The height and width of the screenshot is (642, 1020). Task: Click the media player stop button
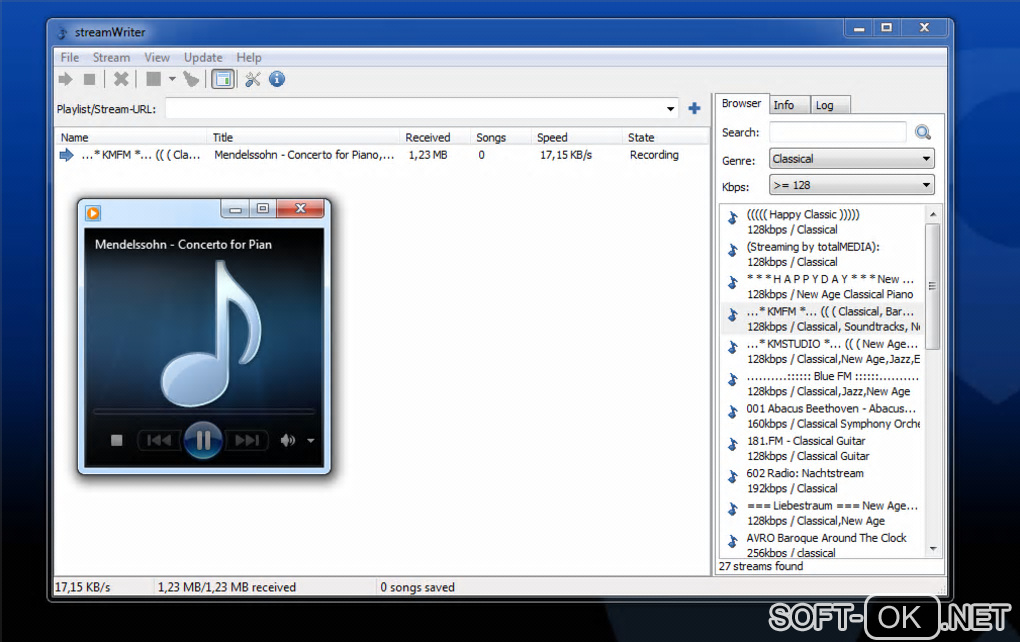pyautogui.click(x=116, y=440)
